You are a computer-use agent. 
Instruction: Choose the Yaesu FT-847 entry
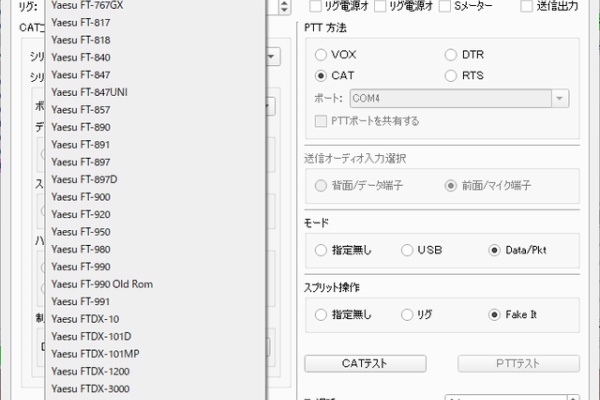click(x=155, y=75)
